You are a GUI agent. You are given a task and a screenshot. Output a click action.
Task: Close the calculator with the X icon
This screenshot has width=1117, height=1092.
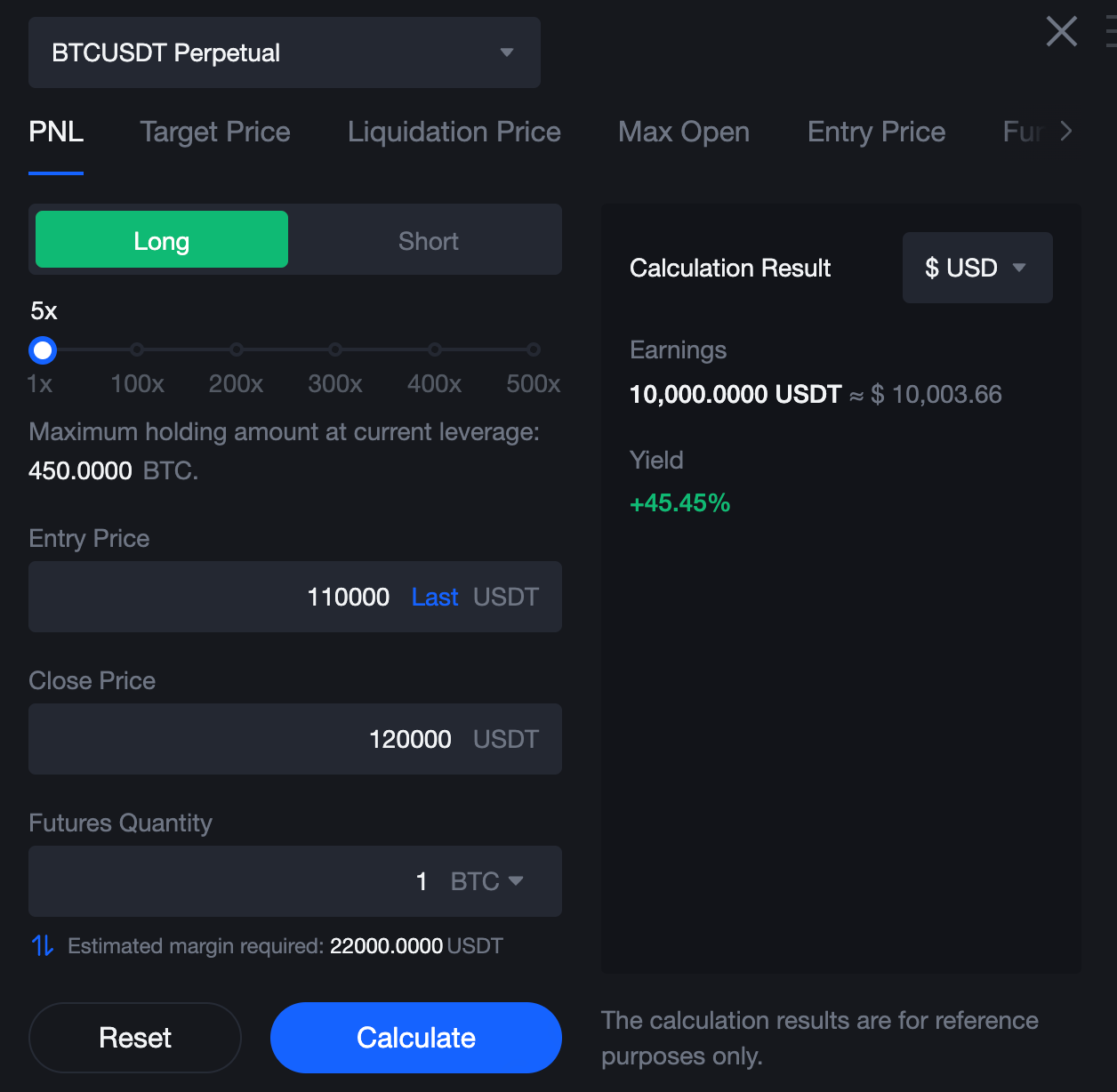pos(1061,32)
